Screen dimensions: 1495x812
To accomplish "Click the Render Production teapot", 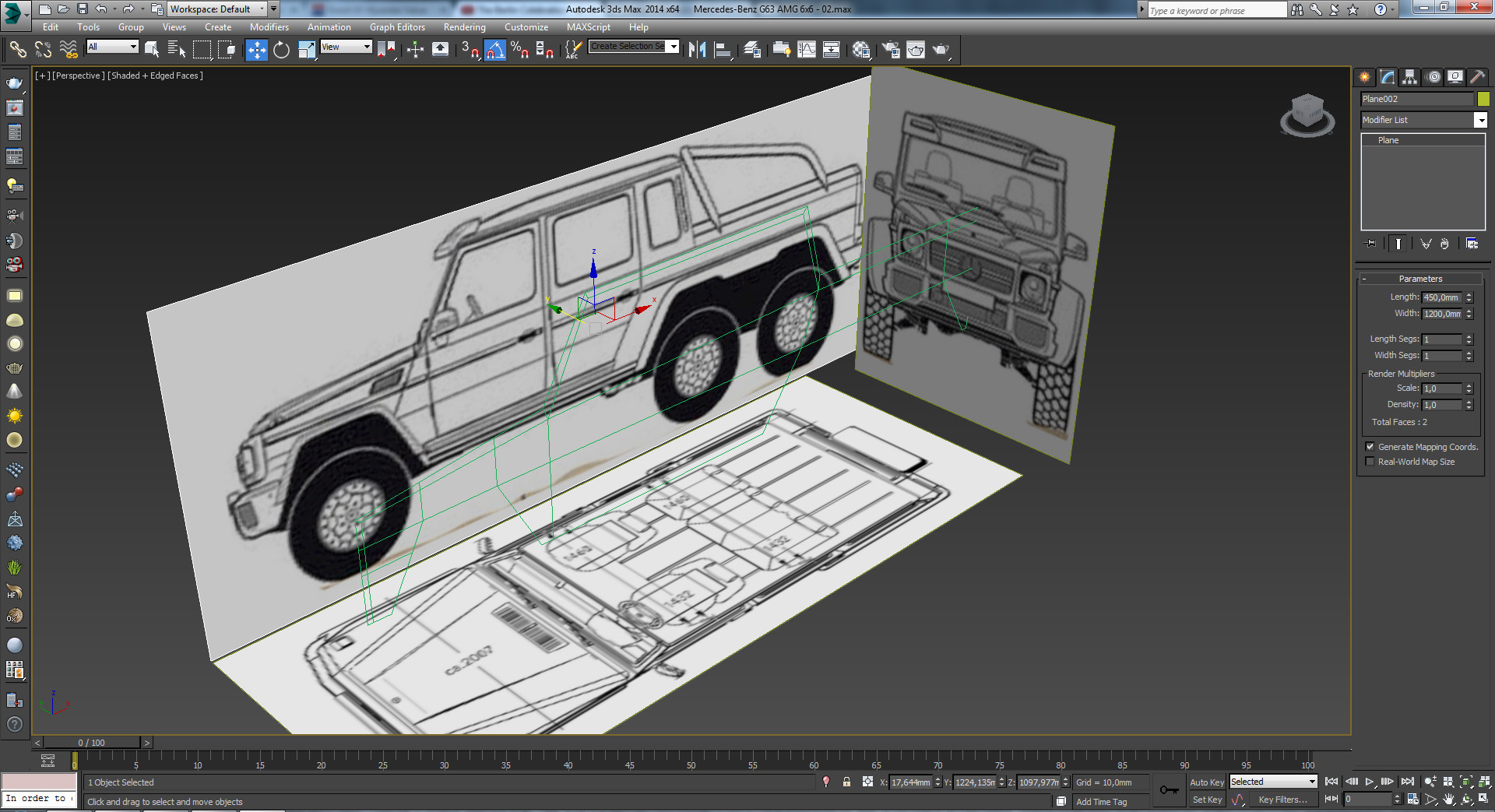I will point(941,50).
